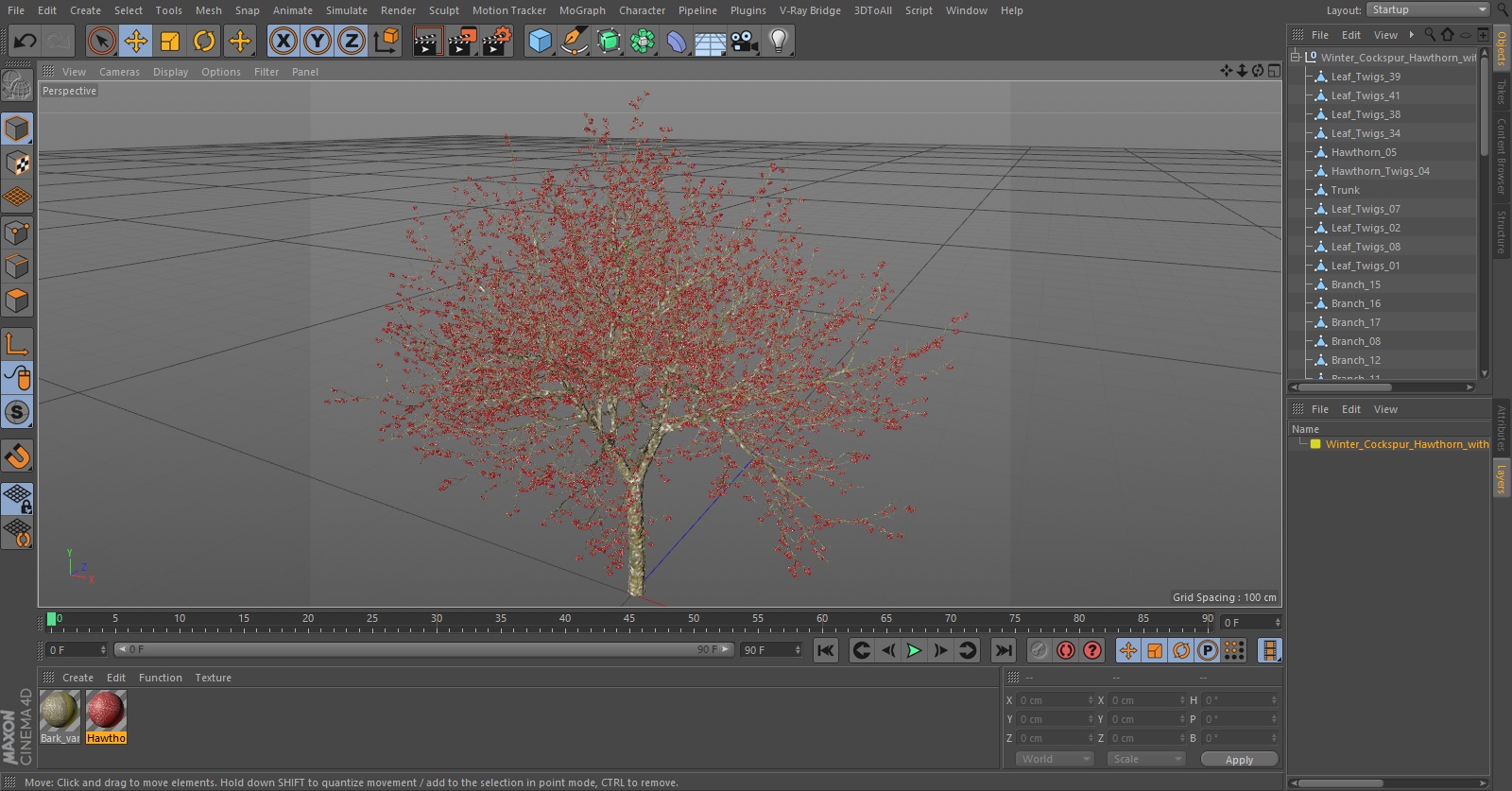This screenshot has width=1512, height=791.
Task: Toggle X axis lock
Action: [283, 41]
